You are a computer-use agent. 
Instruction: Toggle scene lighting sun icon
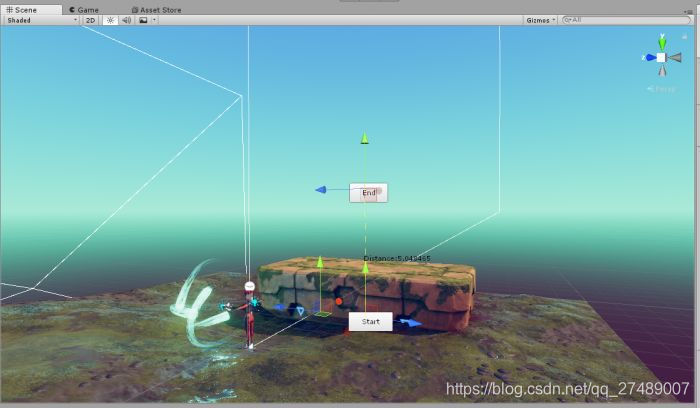click(110, 20)
